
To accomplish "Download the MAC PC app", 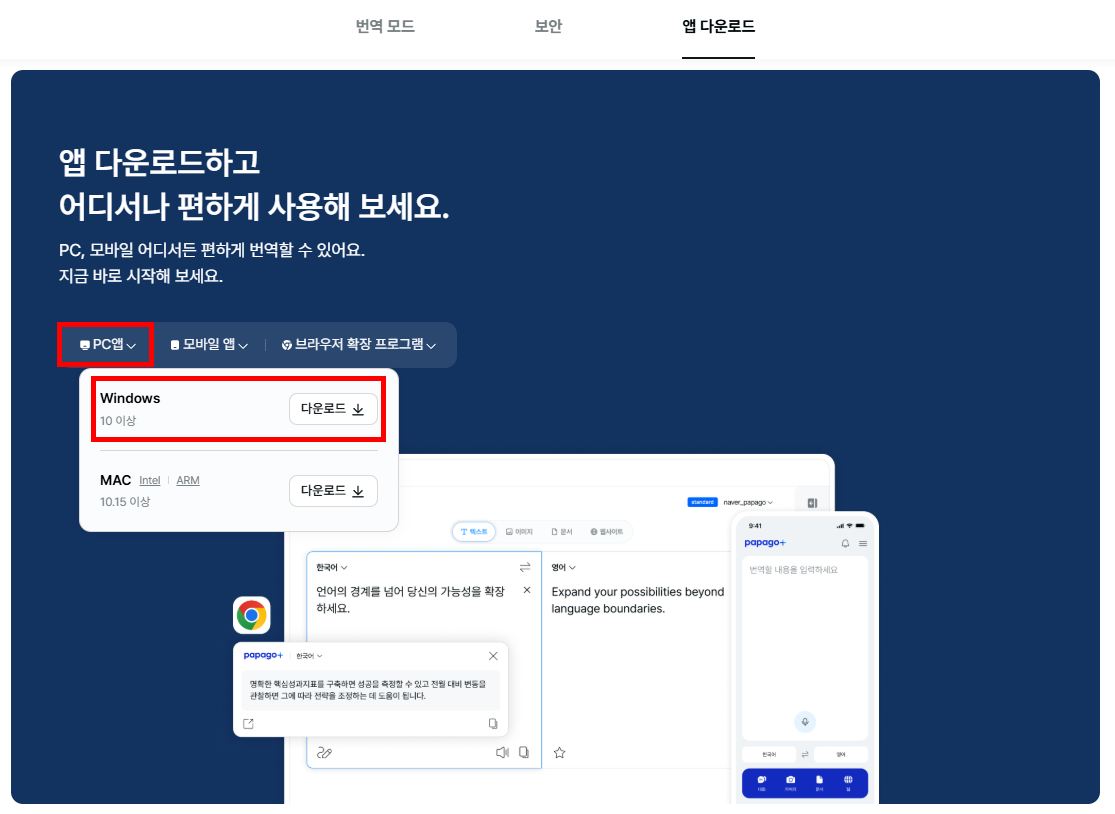I will point(333,491).
